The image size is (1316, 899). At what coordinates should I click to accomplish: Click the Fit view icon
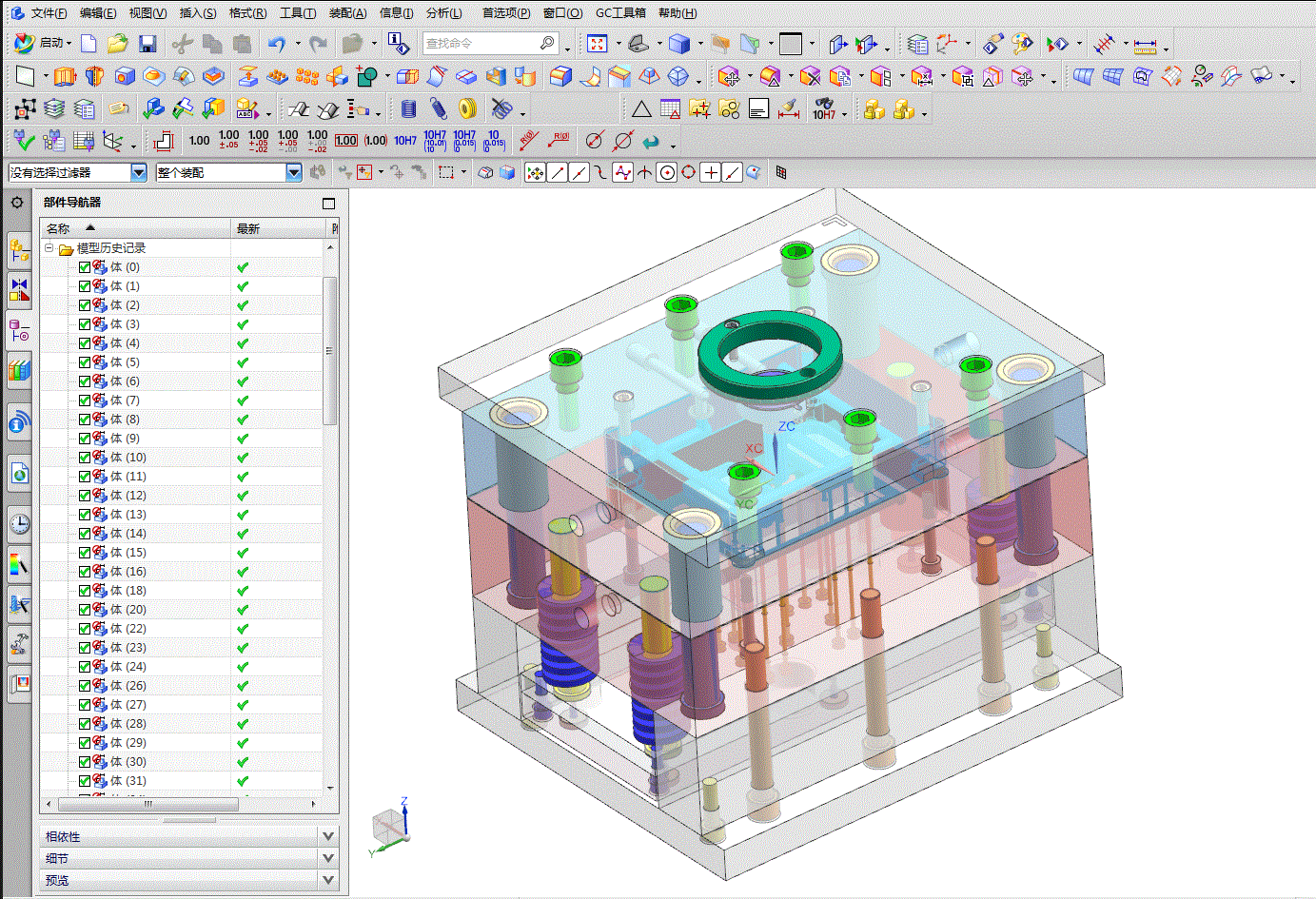click(x=598, y=44)
